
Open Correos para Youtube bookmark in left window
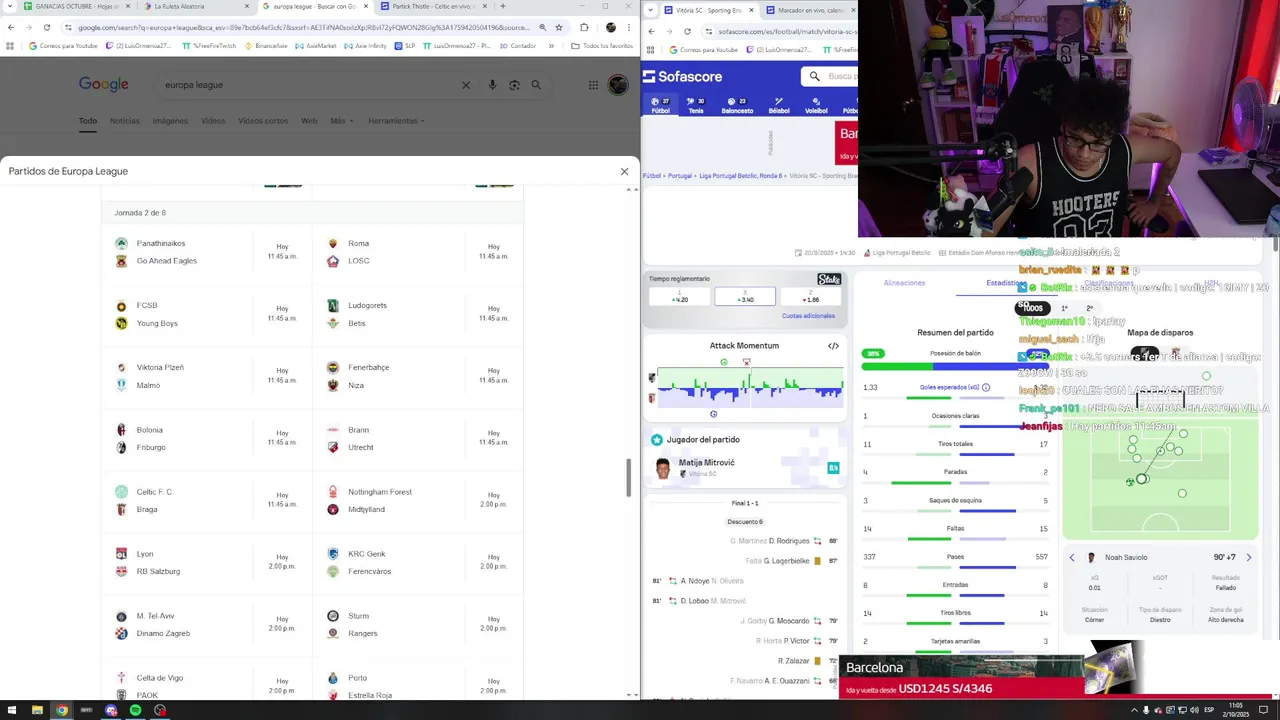(x=63, y=46)
